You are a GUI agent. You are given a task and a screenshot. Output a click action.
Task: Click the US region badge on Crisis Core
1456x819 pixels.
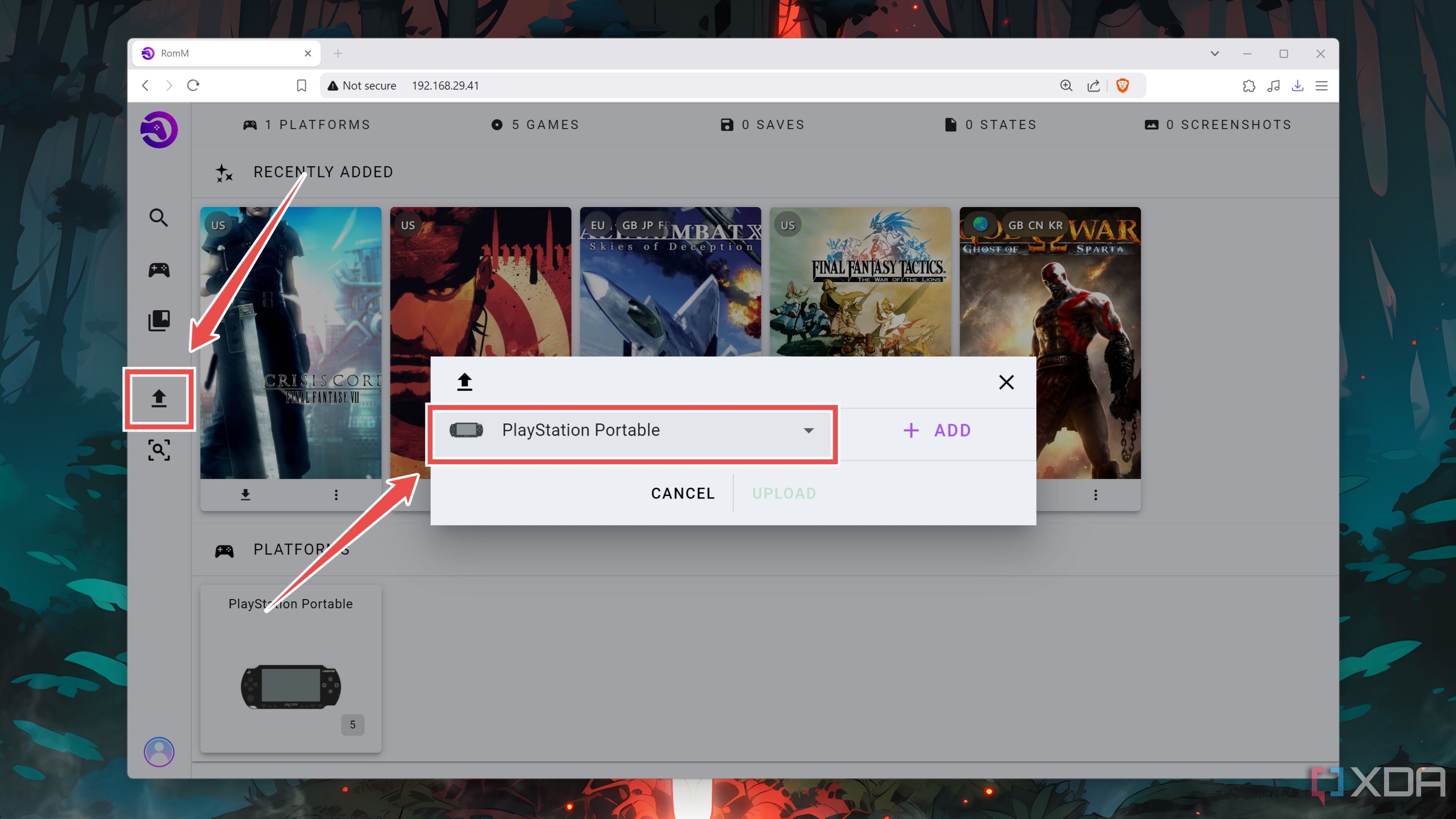coord(218,225)
